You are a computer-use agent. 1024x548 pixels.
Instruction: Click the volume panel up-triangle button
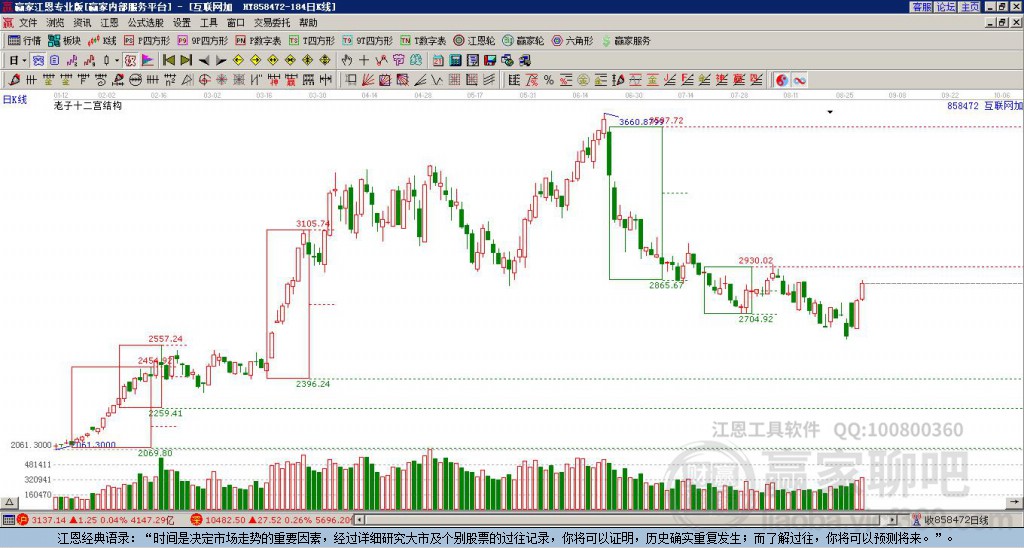pyautogui.click(x=9, y=503)
